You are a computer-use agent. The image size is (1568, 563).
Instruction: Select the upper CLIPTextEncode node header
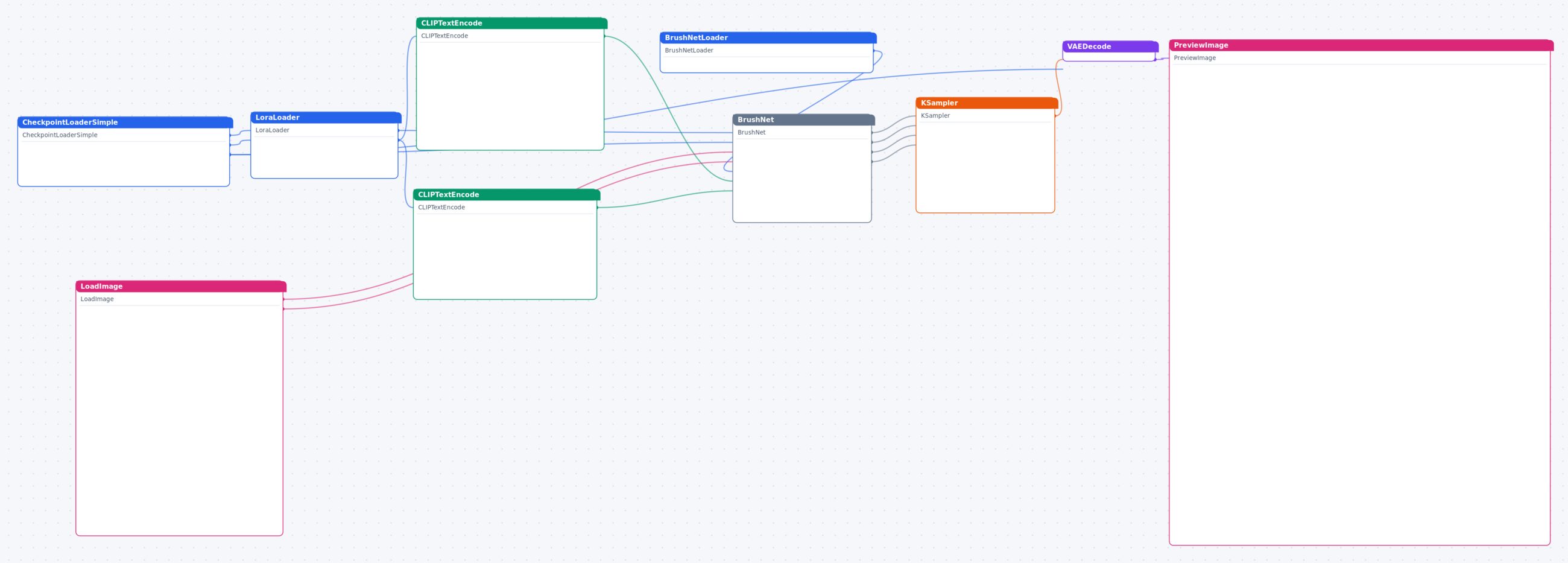pyautogui.click(x=511, y=23)
